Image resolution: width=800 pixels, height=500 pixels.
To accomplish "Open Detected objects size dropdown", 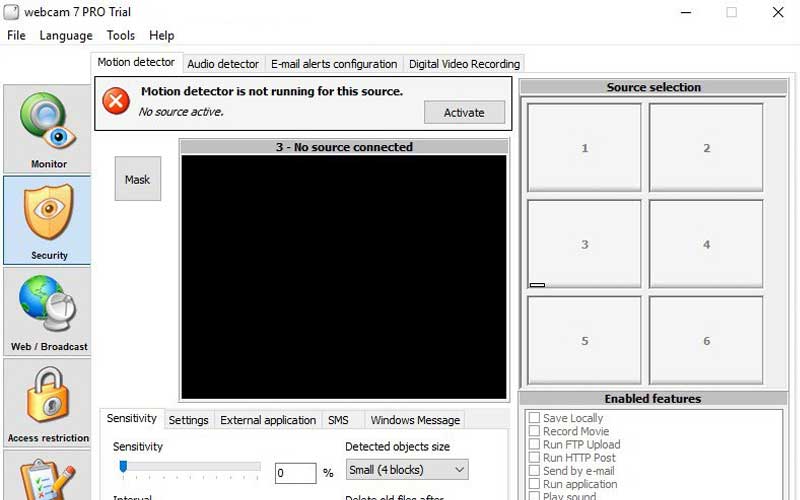I will pos(407,470).
